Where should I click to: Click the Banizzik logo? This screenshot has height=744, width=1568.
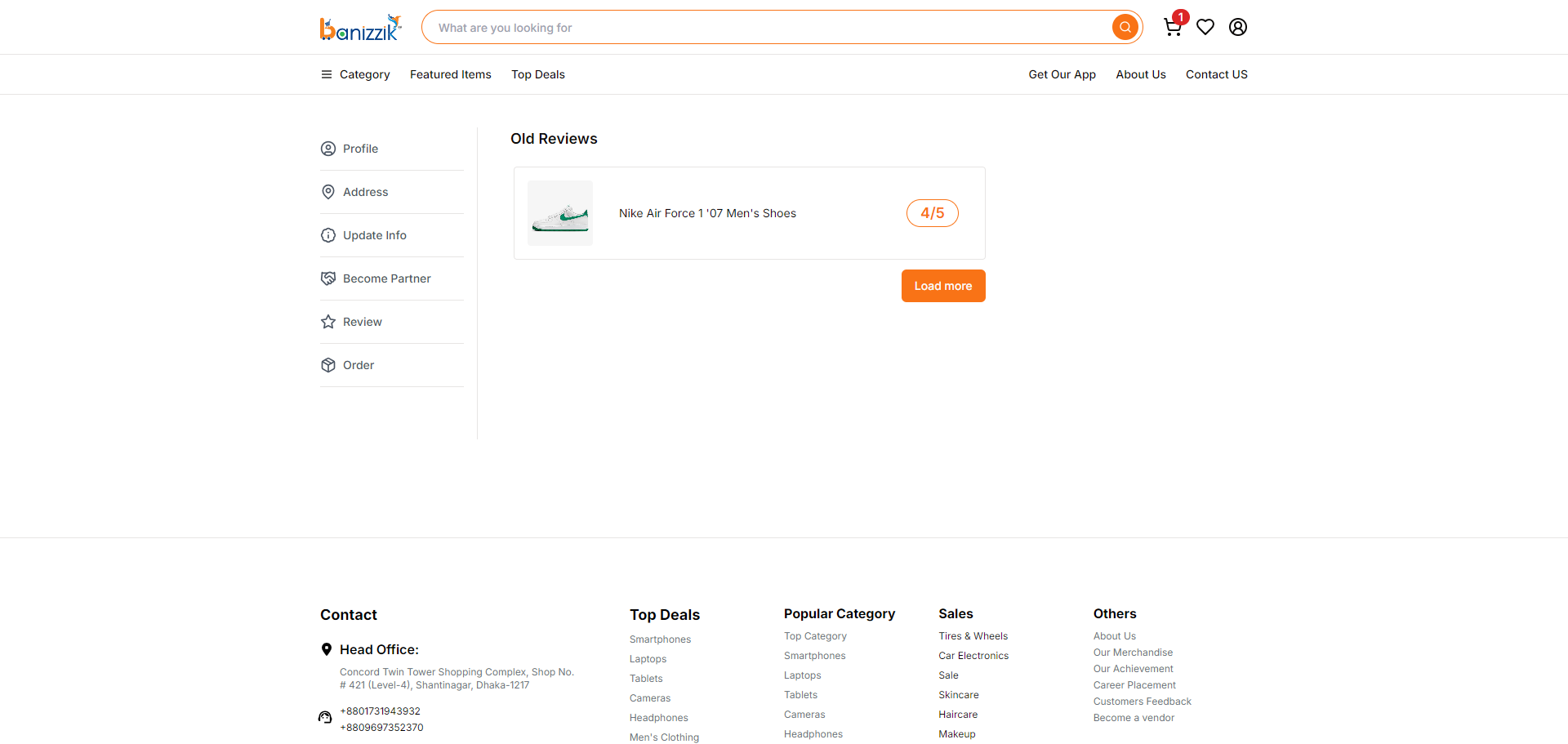tap(360, 28)
